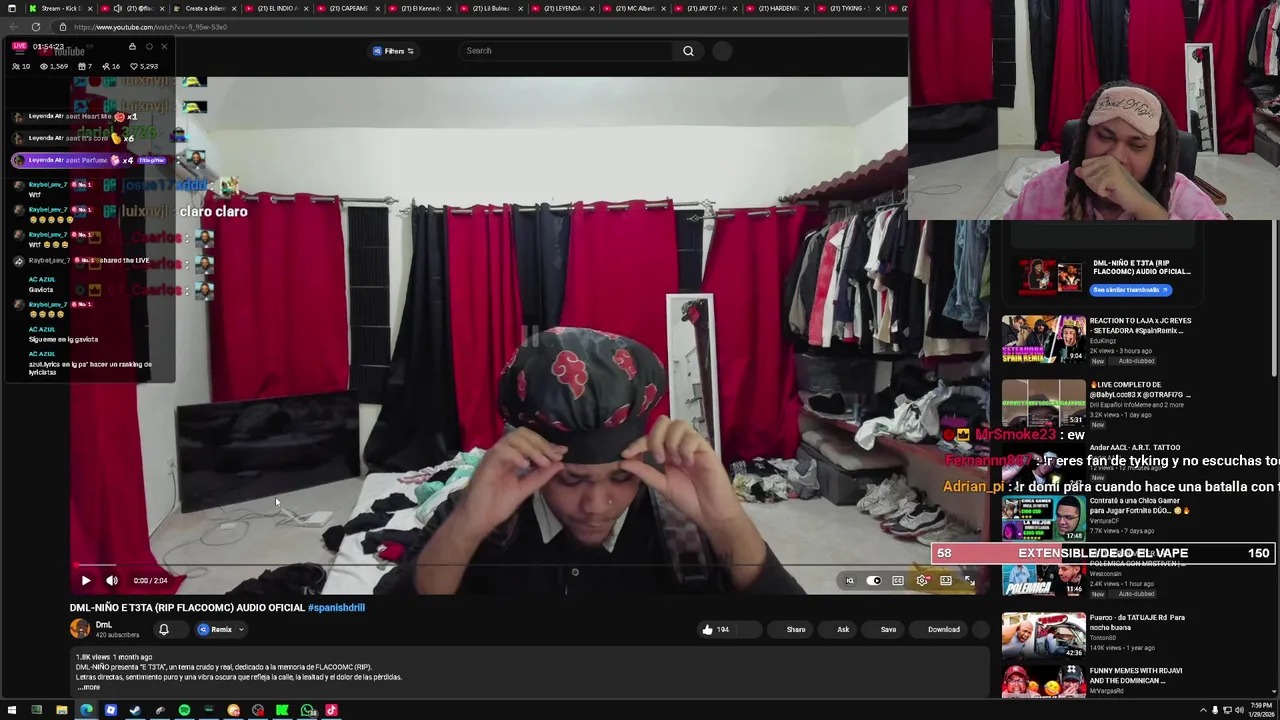Enable closed captions in the player
Viewport: 1280px width, 720px height.
click(898, 580)
